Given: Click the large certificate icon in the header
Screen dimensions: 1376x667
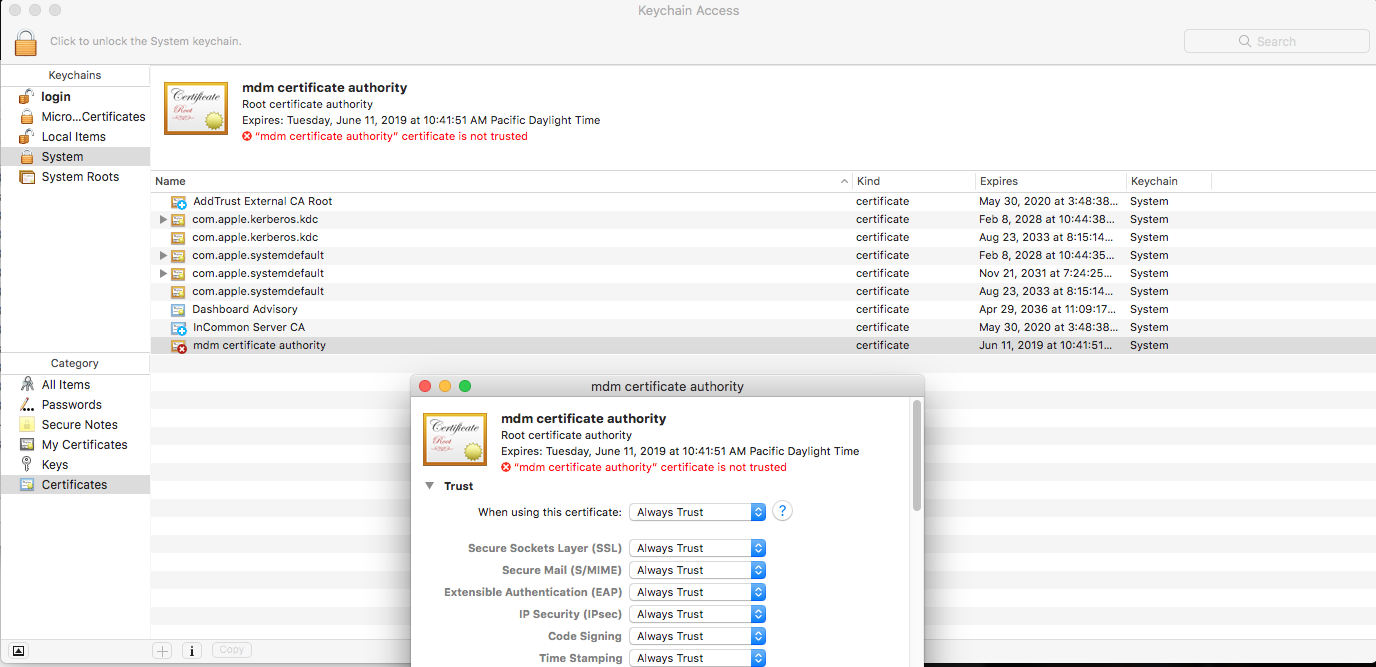Looking at the screenshot, I should pyautogui.click(x=196, y=107).
